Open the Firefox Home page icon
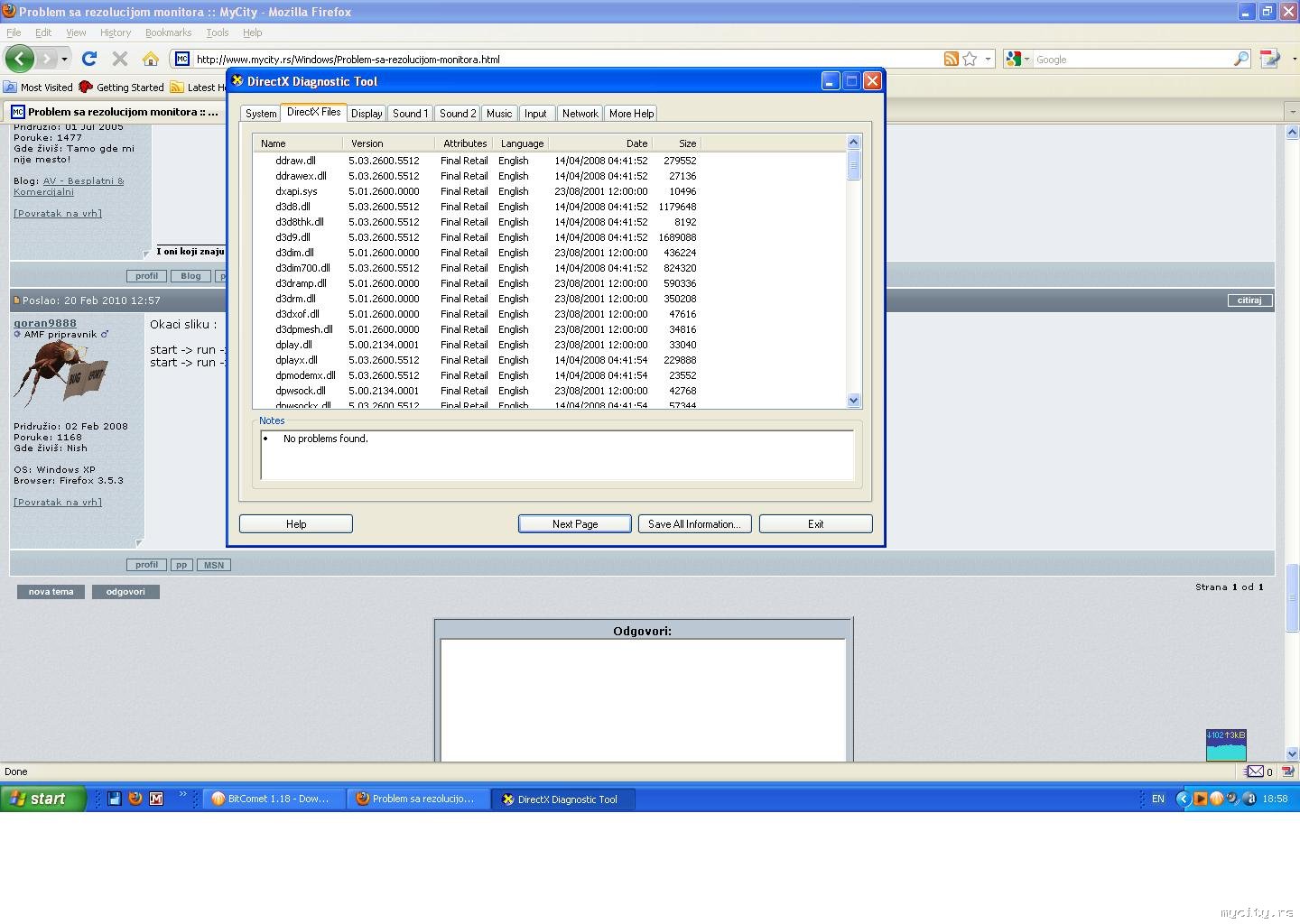Image resolution: width=1300 pixels, height=924 pixels. [151, 59]
